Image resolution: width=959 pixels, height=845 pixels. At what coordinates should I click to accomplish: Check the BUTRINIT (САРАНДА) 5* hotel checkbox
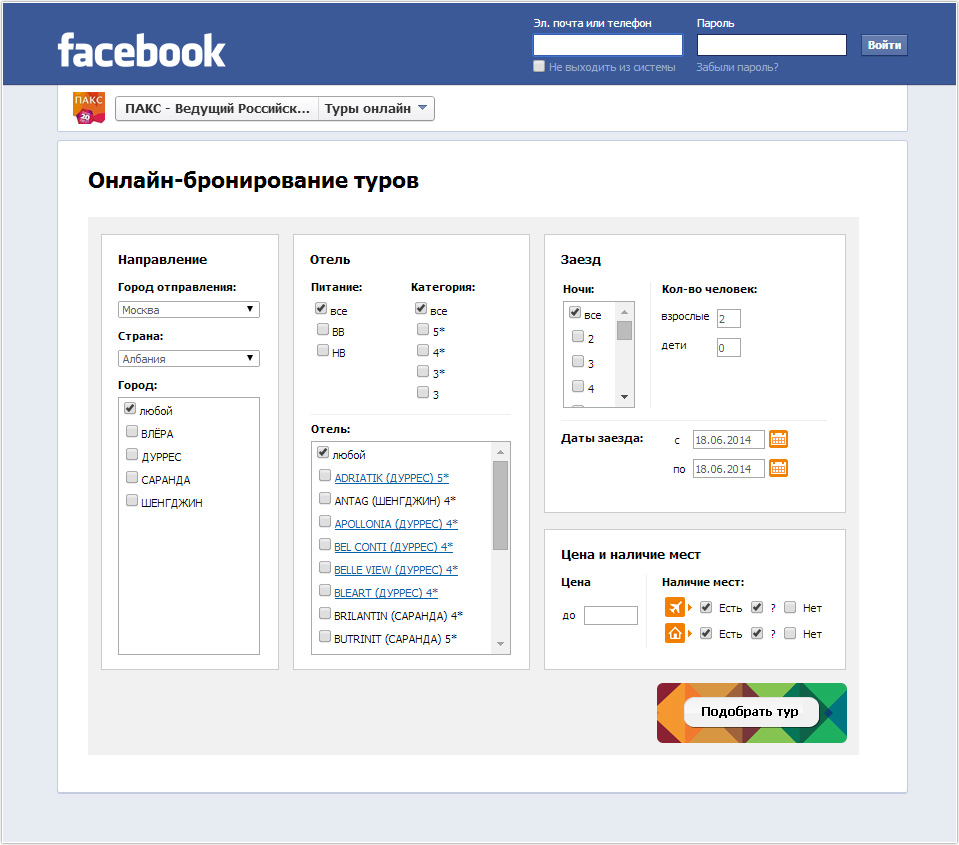325,636
